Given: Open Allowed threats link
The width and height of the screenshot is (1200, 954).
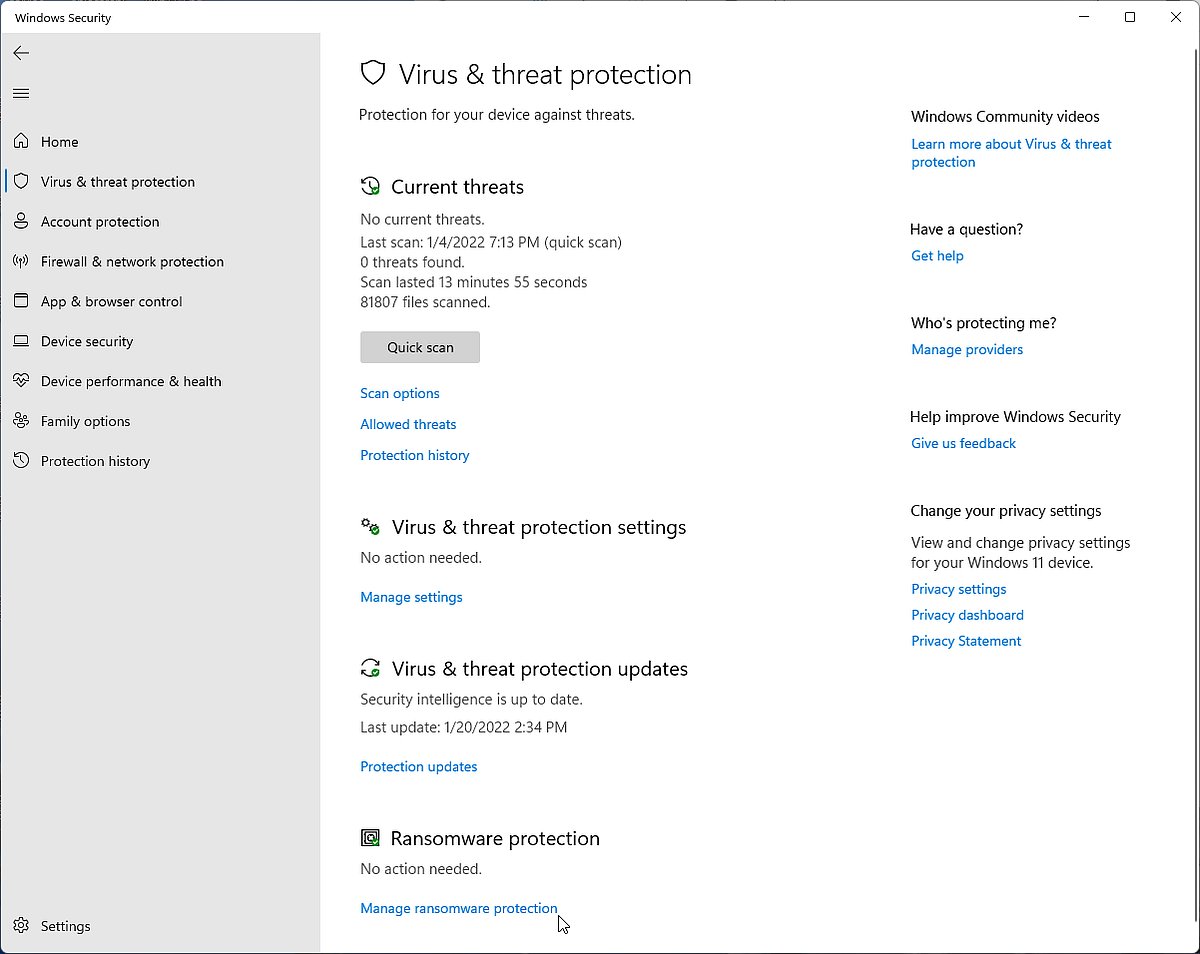Looking at the screenshot, I should 408,425.
